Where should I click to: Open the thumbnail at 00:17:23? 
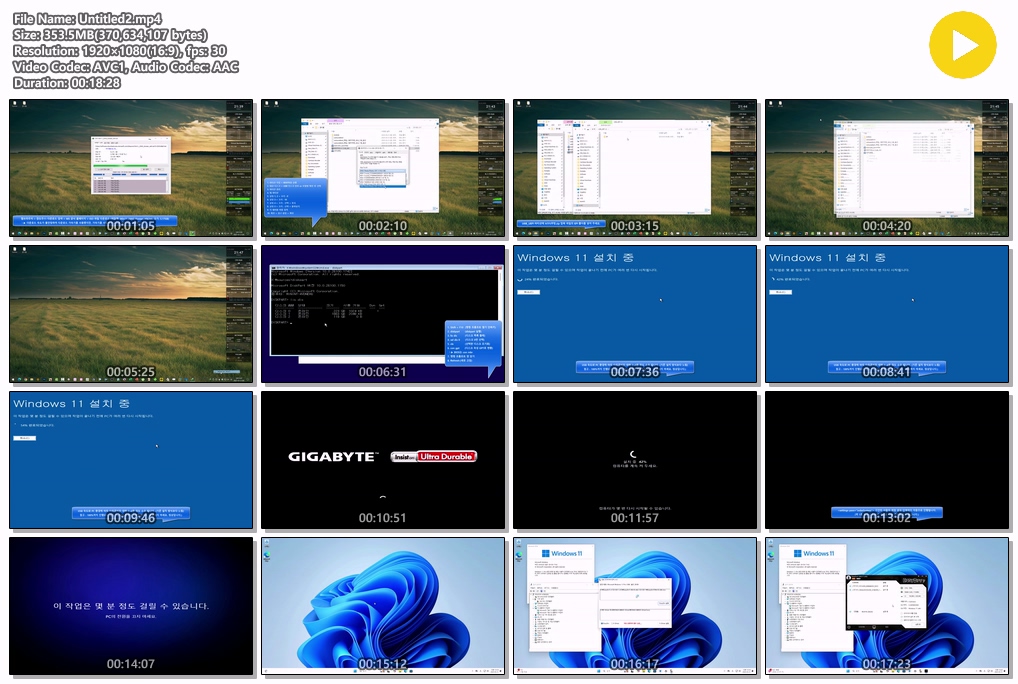[887, 606]
